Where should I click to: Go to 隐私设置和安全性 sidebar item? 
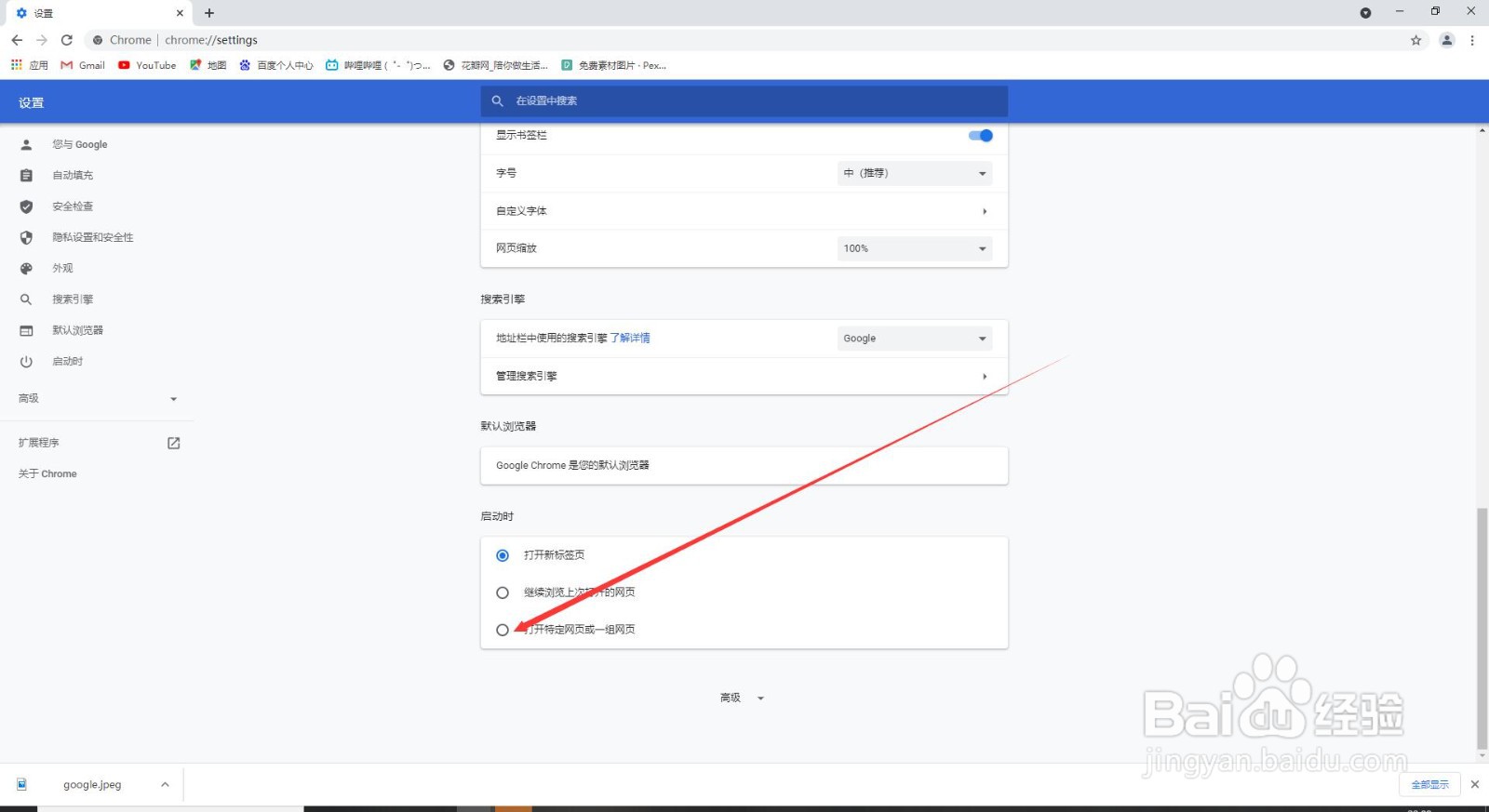pyautogui.click(x=93, y=237)
